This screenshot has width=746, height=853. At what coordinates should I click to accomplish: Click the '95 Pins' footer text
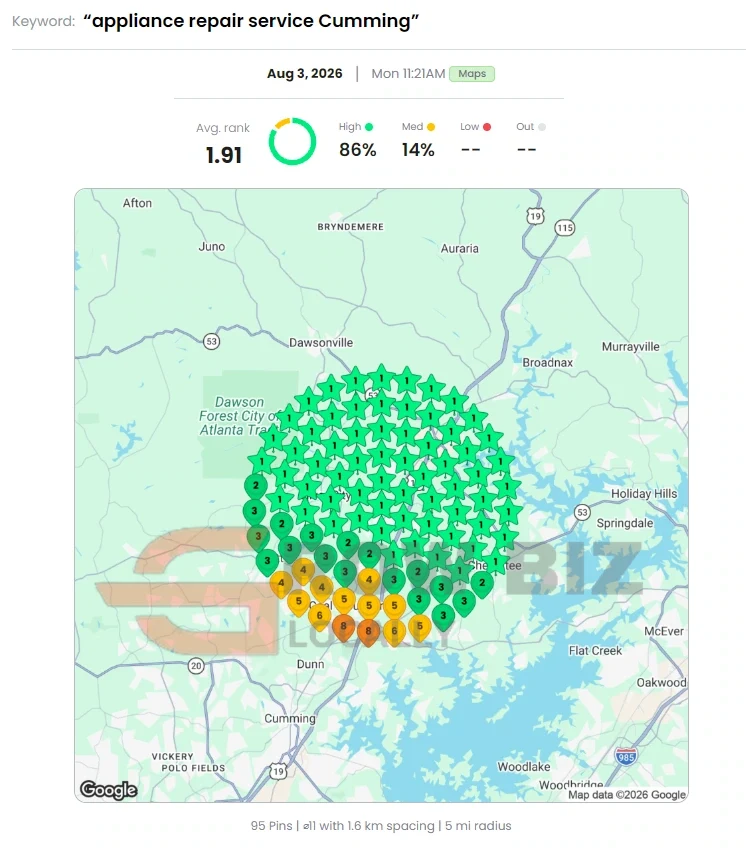click(x=272, y=826)
